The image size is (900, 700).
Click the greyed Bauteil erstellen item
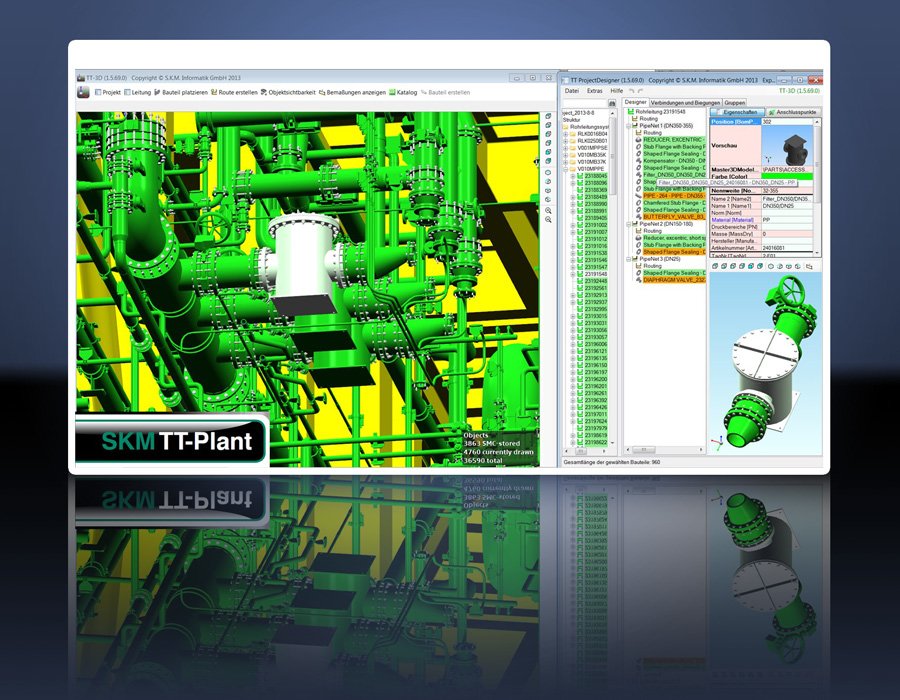(x=445, y=92)
